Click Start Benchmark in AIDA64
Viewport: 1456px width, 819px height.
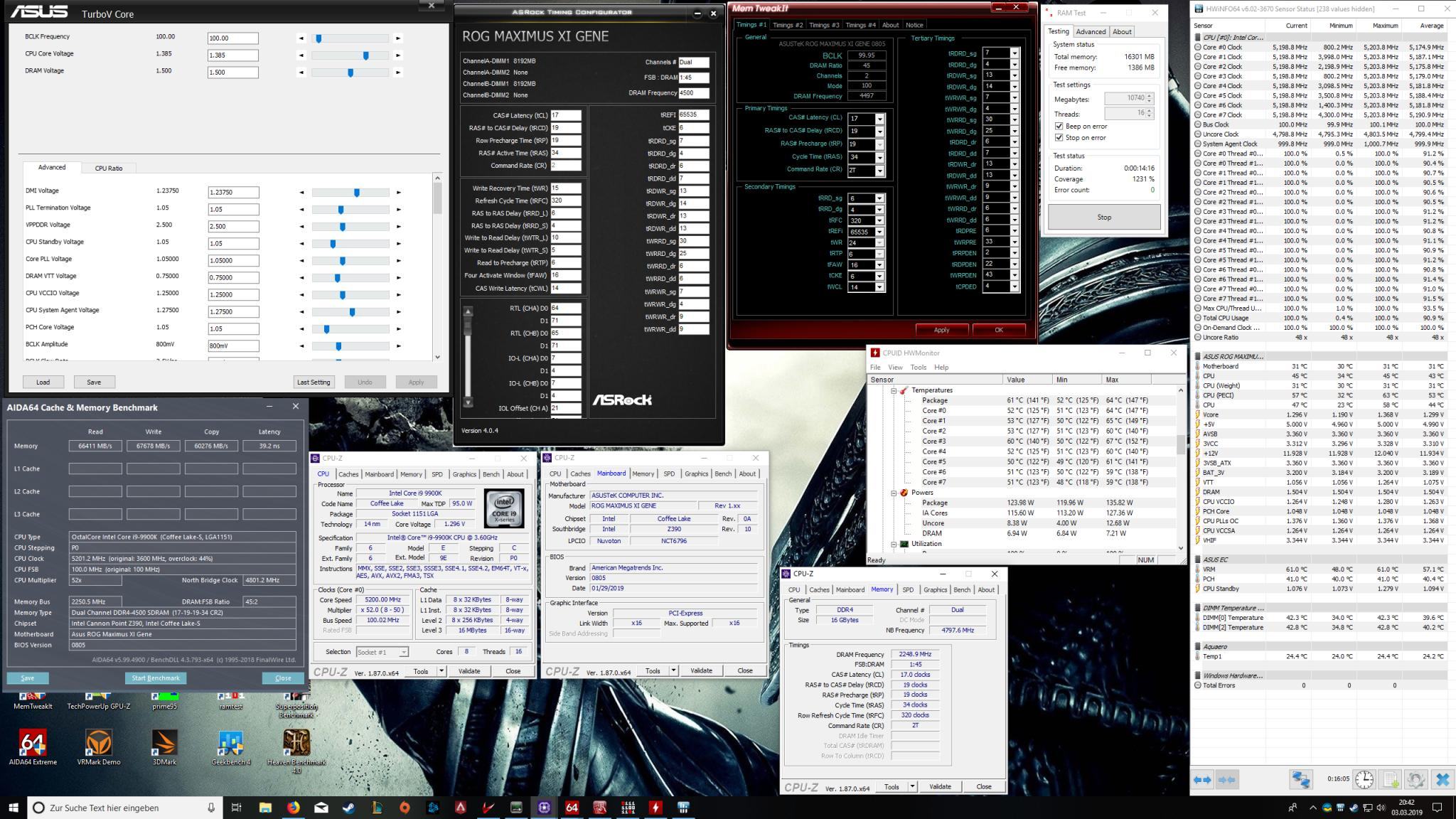pyautogui.click(x=156, y=678)
